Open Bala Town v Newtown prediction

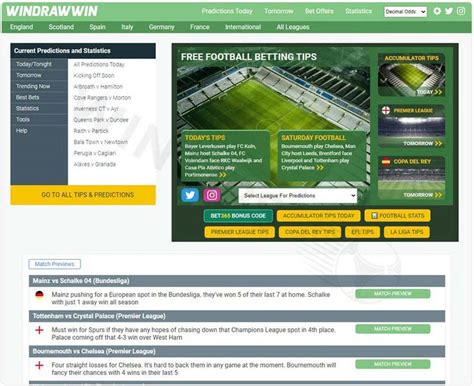[x=100, y=142]
